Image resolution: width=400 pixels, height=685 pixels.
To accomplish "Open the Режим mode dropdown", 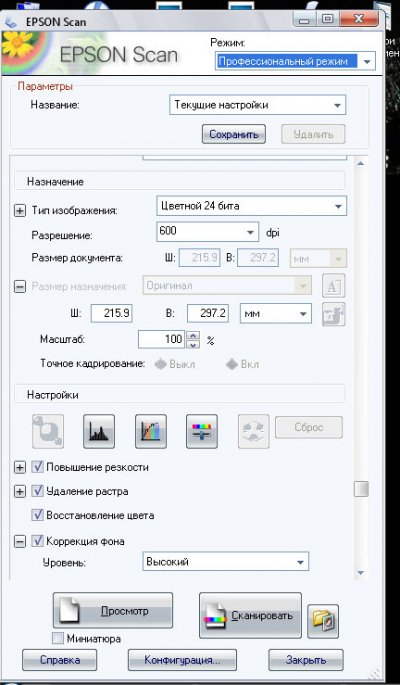I will click(x=295, y=61).
